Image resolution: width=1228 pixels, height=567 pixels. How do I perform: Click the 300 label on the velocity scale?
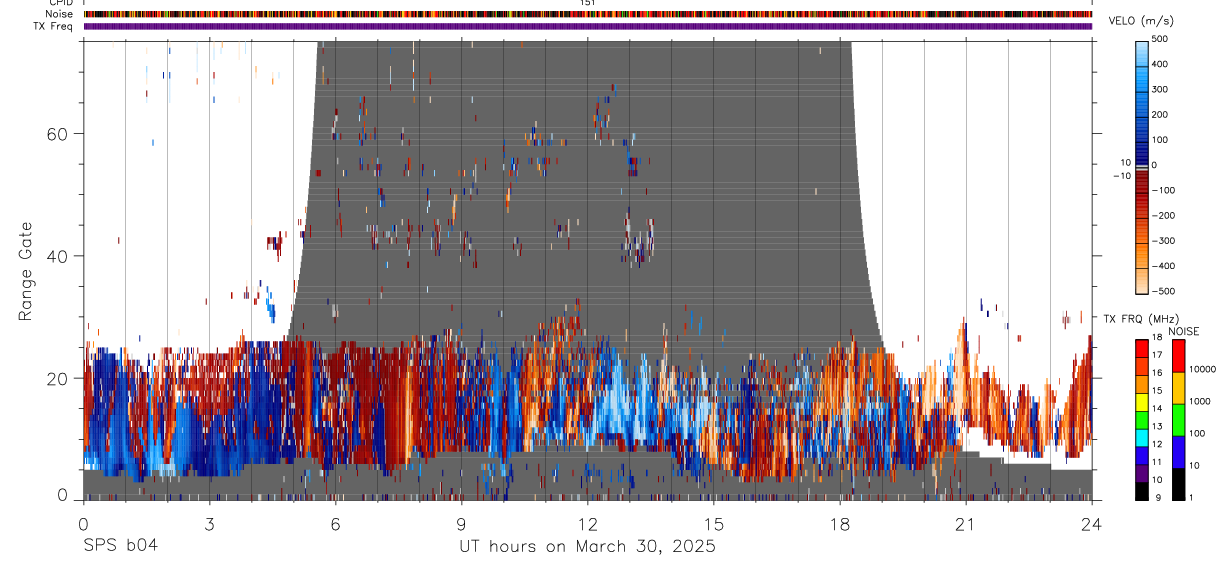1159,90
